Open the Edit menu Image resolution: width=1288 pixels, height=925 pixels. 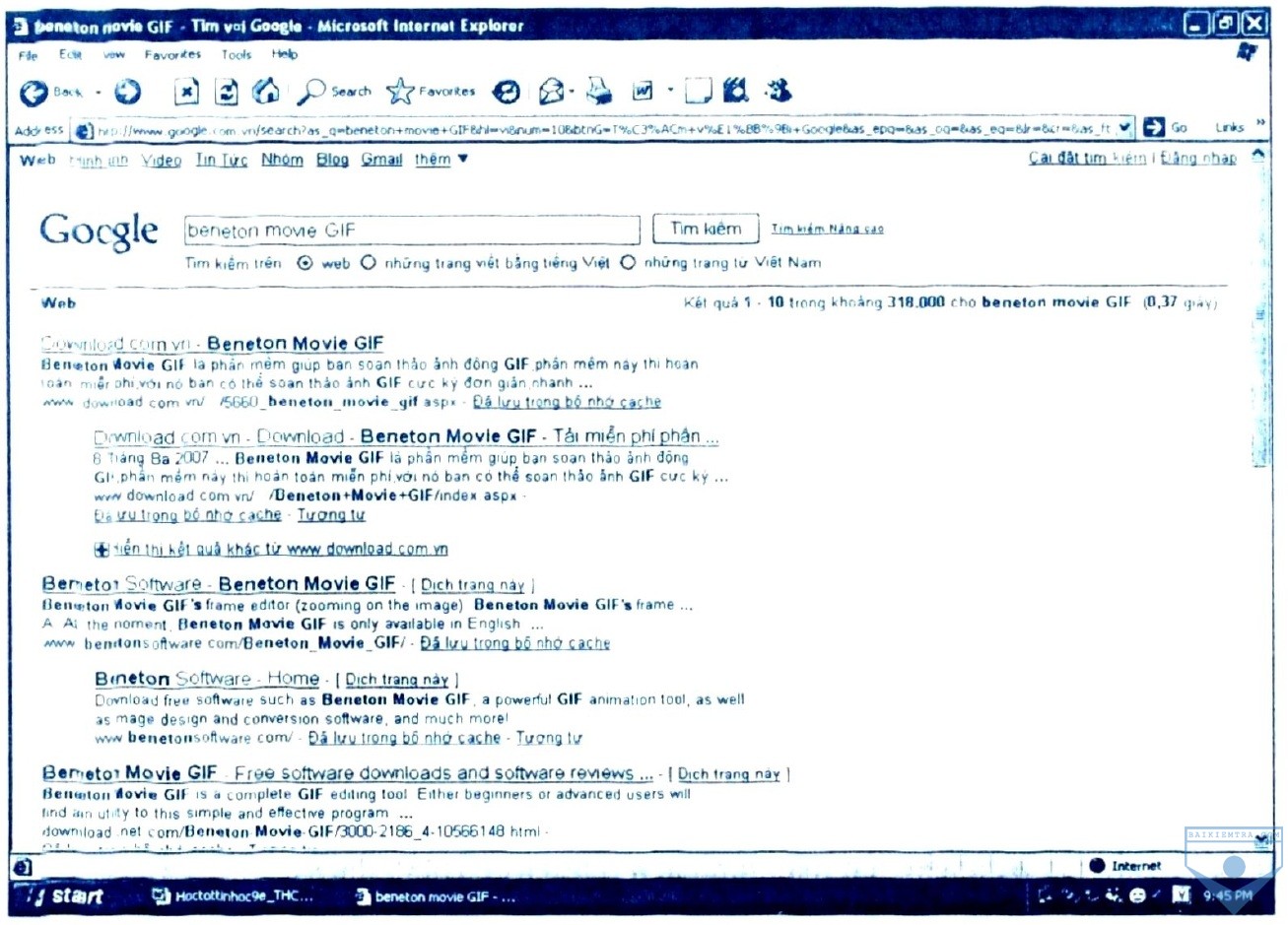70,55
